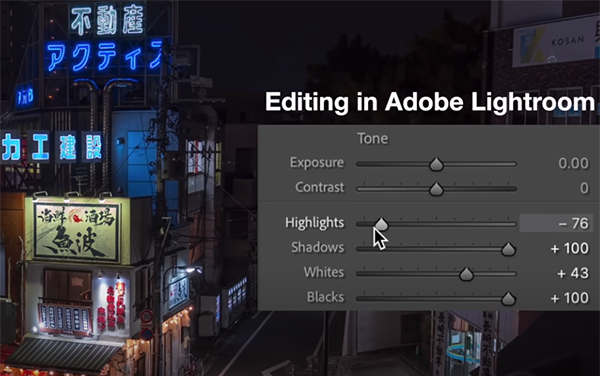The height and width of the screenshot is (376, 600).
Task: Select the Shadows value field +100
Action: [569, 248]
